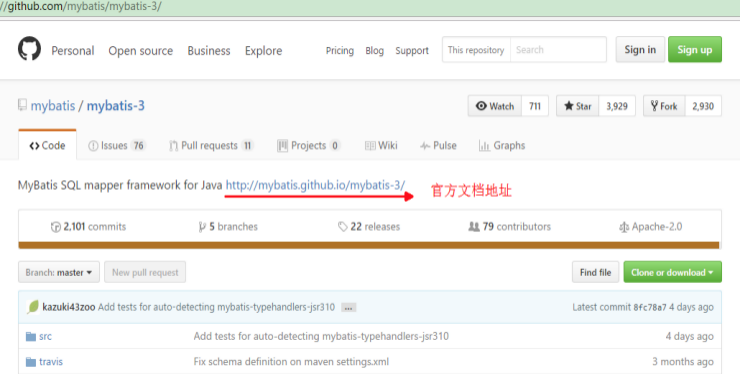742x376 pixels.
Task: Open kazuki43zoo author link
Action: [x=69, y=307]
